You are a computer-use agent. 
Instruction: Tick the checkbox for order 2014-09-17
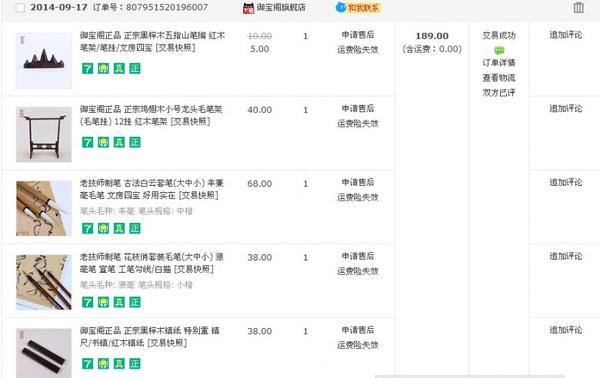pos(20,8)
